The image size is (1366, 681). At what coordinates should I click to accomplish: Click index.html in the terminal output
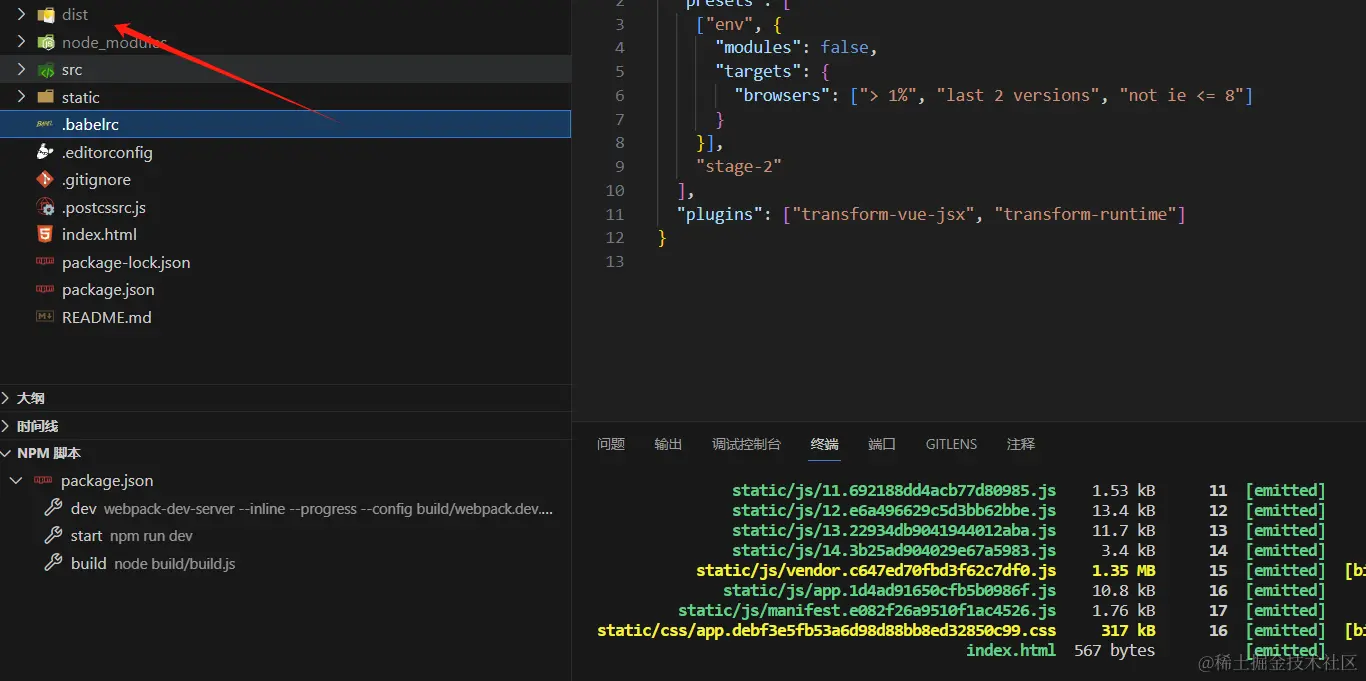pyautogui.click(x=1011, y=651)
